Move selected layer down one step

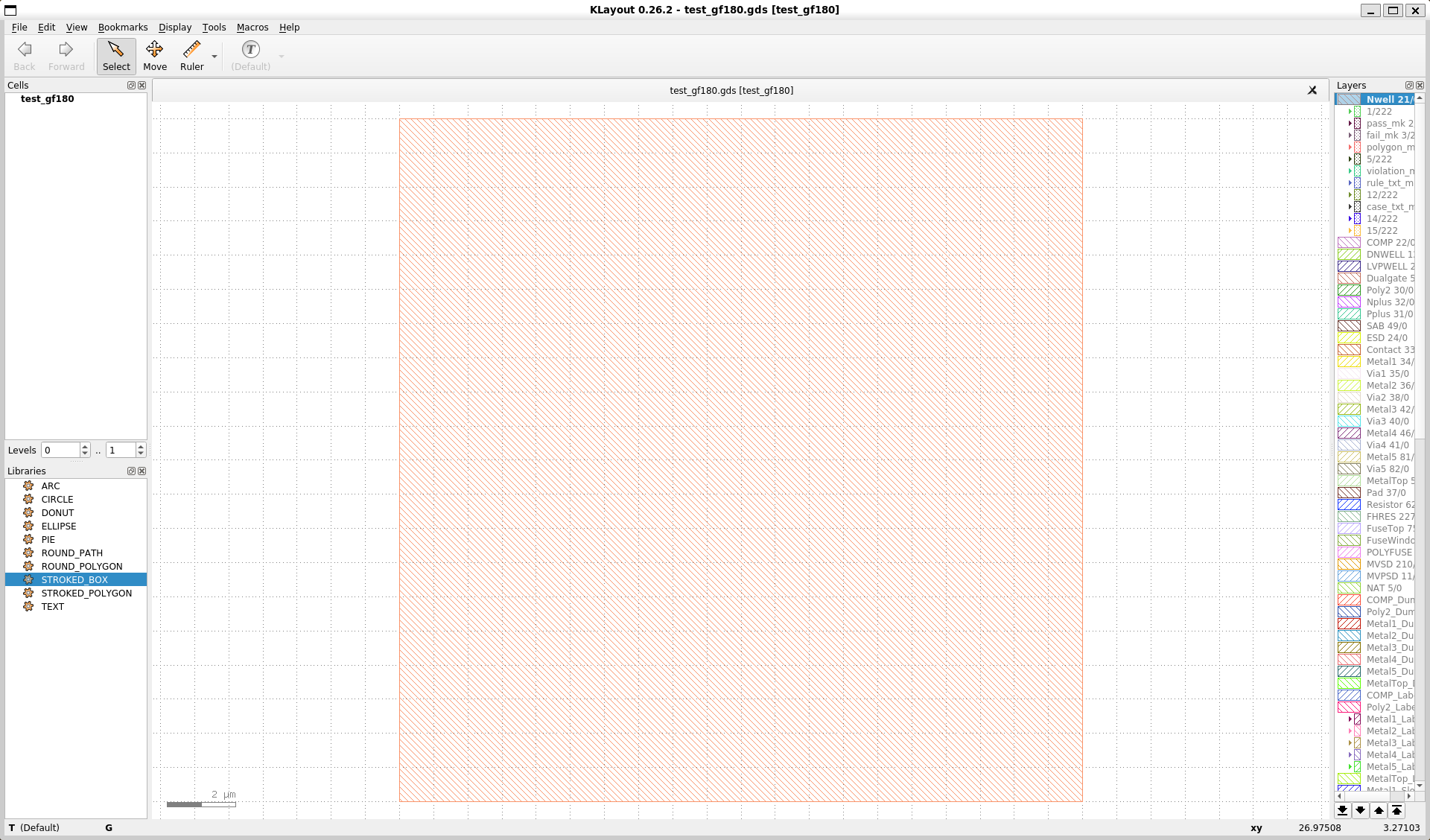[1360, 810]
